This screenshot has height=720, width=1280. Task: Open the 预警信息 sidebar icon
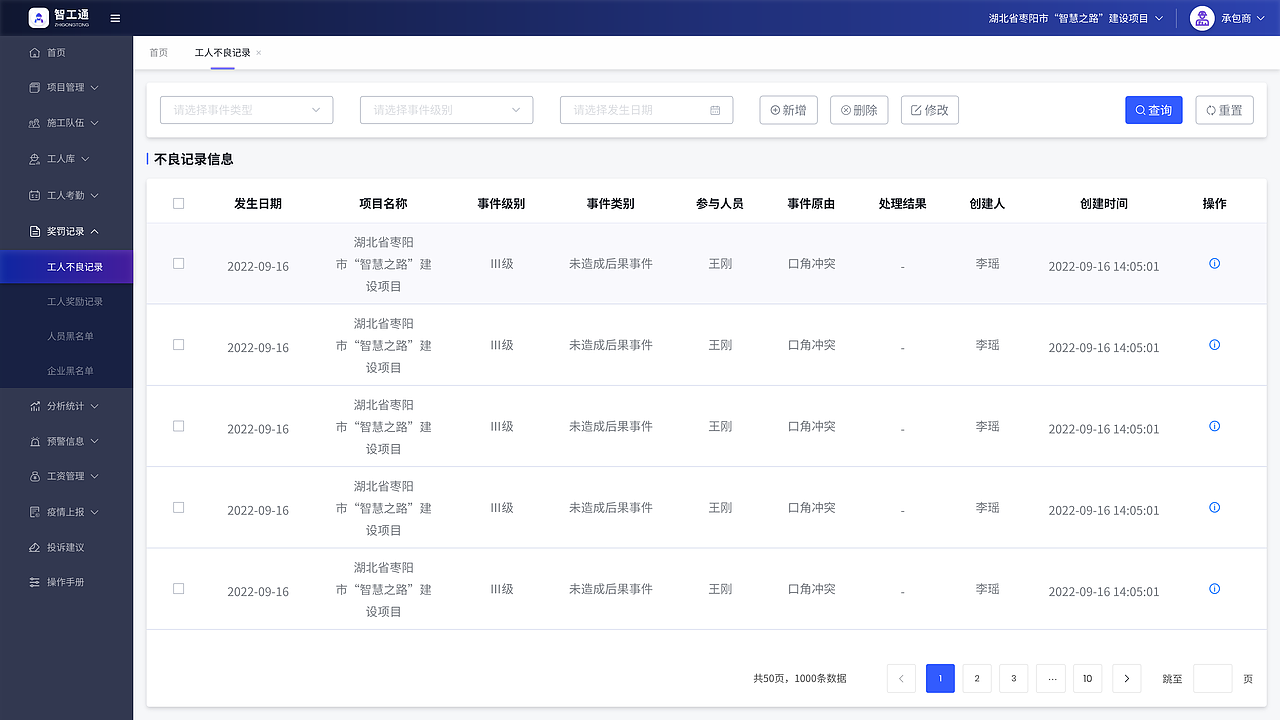34,441
